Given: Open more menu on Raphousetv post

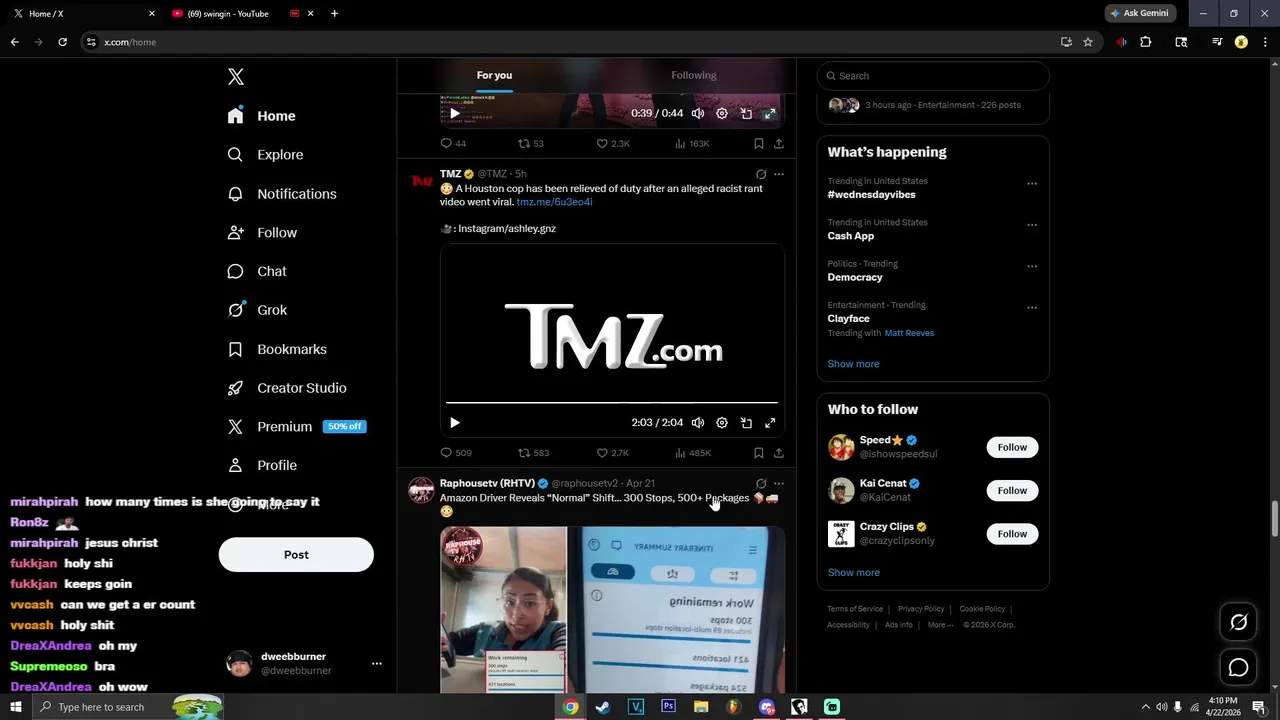Looking at the screenshot, I should click(779, 483).
